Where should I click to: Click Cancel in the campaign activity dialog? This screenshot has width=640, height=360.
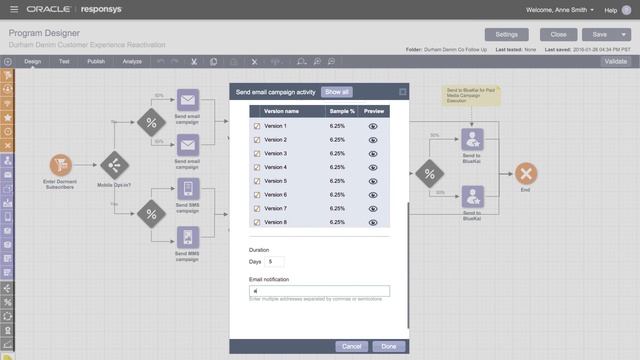pyautogui.click(x=351, y=347)
